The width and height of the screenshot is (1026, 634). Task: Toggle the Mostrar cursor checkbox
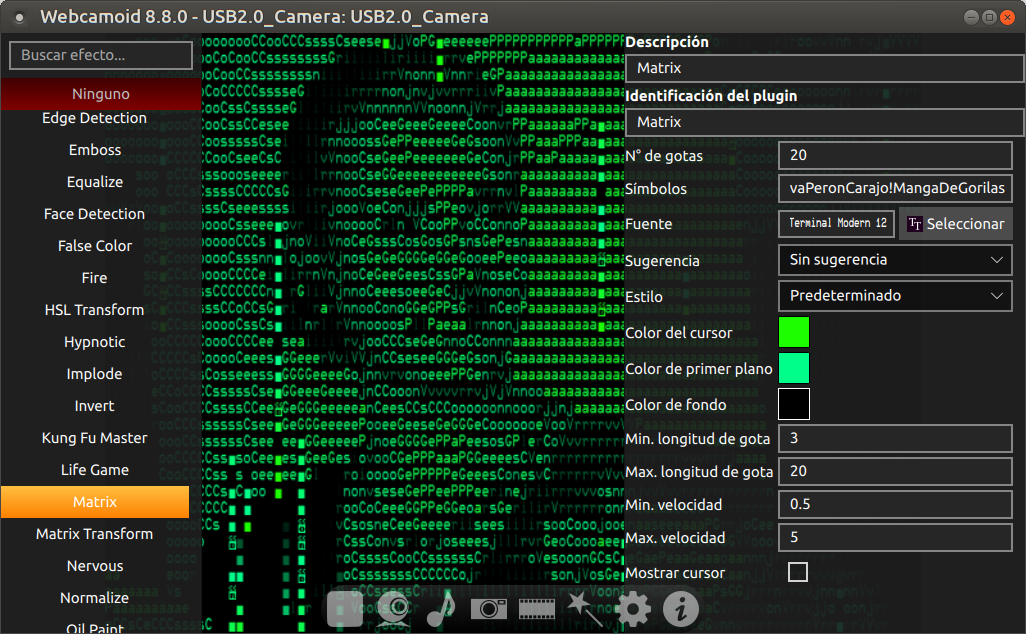pos(798,572)
